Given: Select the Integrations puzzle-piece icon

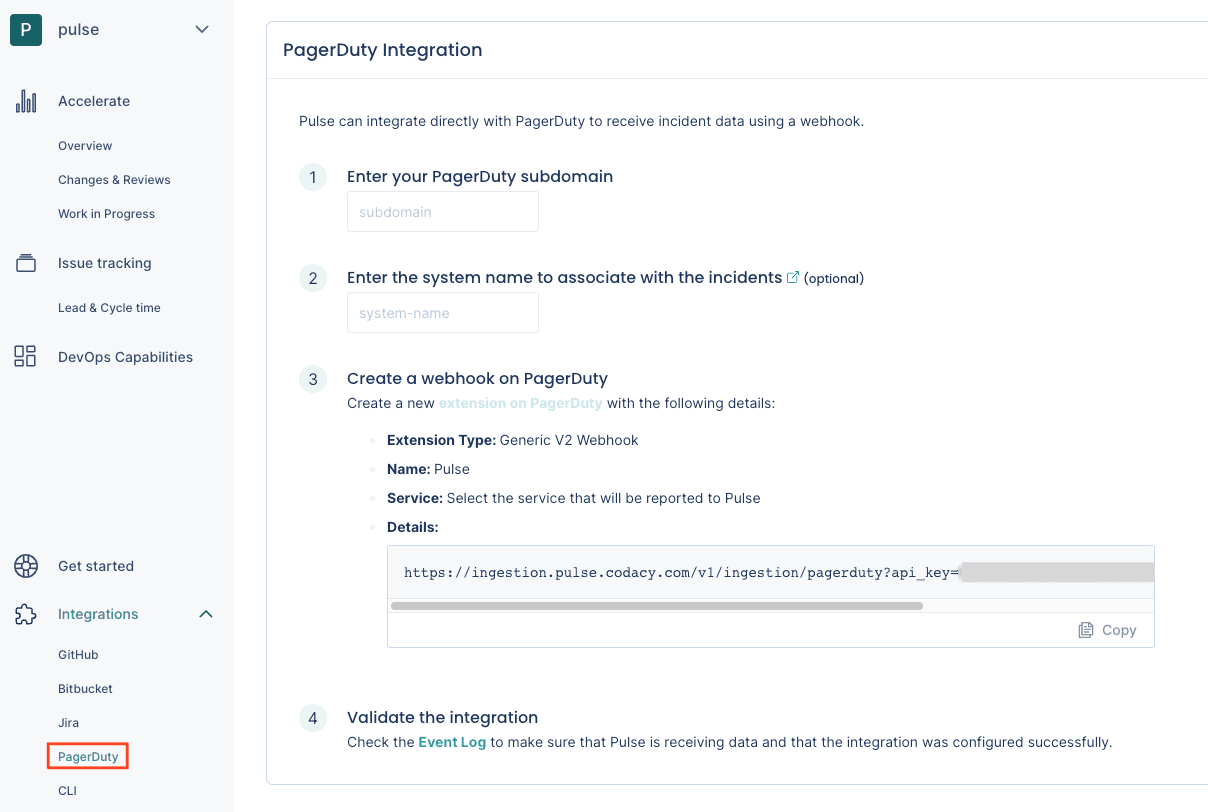Looking at the screenshot, I should pos(25,614).
